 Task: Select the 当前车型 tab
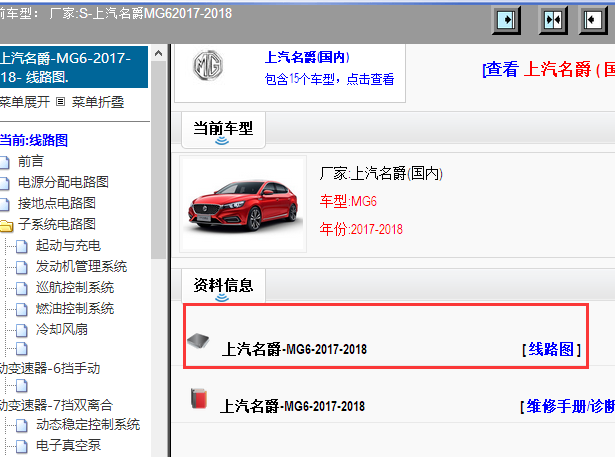pos(223,130)
